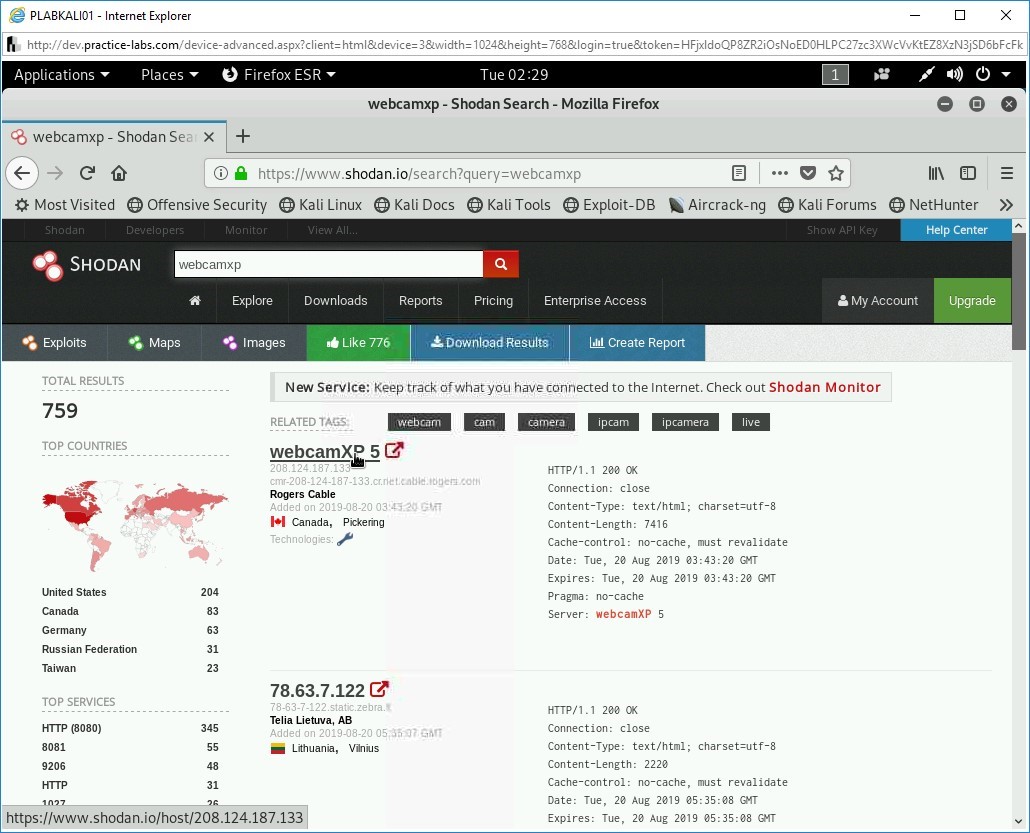This screenshot has height=833, width=1030.
Task: Expand the overflow bookmarks chevron
Action: pos(1006,204)
